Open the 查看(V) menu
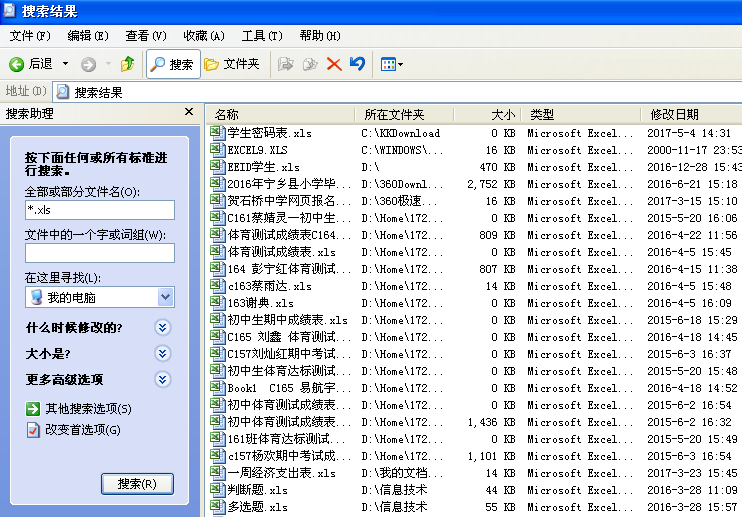This screenshot has width=742, height=517. (146, 36)
